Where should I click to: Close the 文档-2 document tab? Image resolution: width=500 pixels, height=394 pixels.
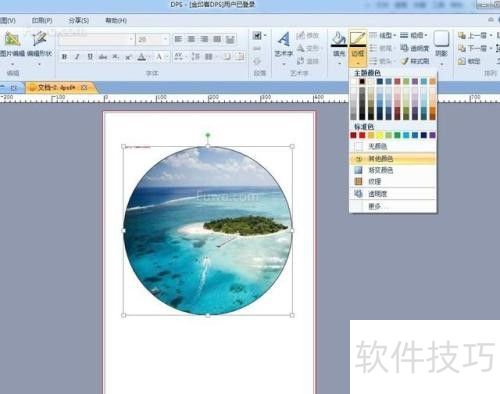click(x=84, y=87)
